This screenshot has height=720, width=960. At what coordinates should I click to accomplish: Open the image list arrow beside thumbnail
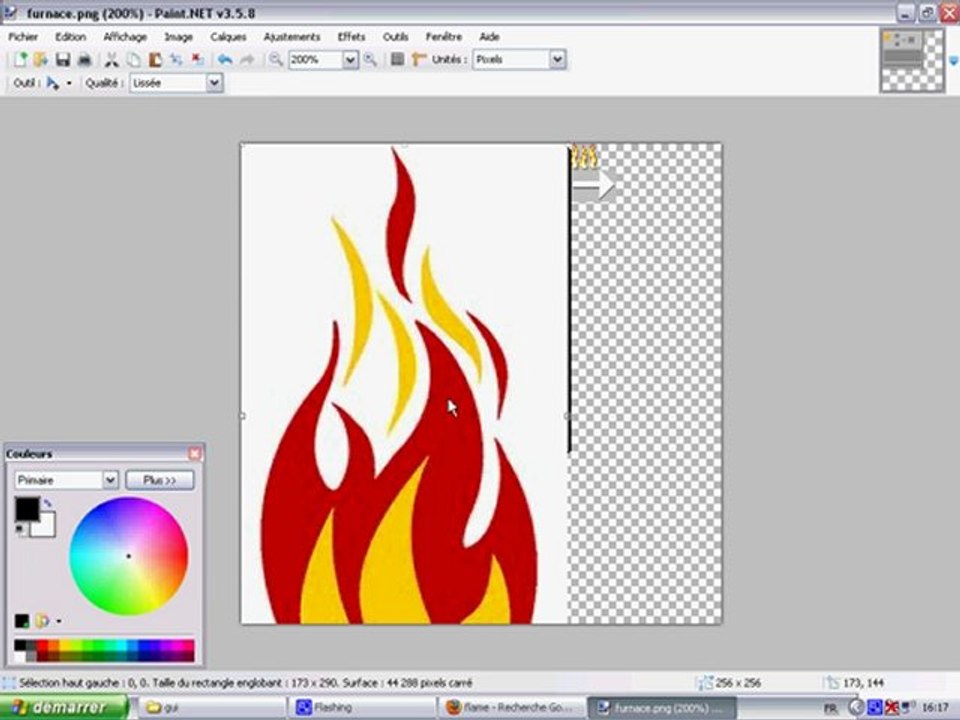[953, 61]
